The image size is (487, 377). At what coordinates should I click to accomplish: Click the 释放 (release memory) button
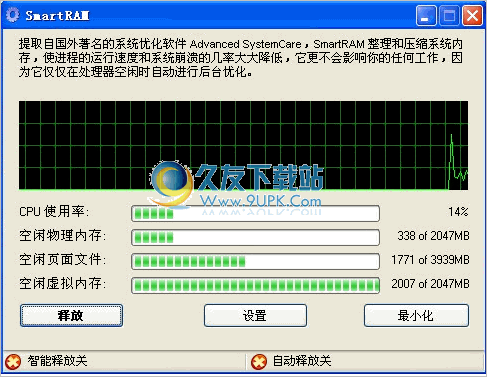pyautogui.click(x=71, y=315)
